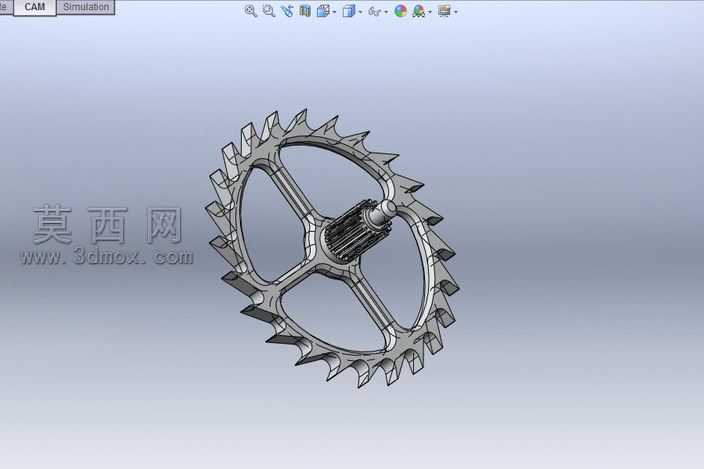Click the Section View icon
Image resolution: width=704 pixels, height=469 pixels.
[305, 11]
